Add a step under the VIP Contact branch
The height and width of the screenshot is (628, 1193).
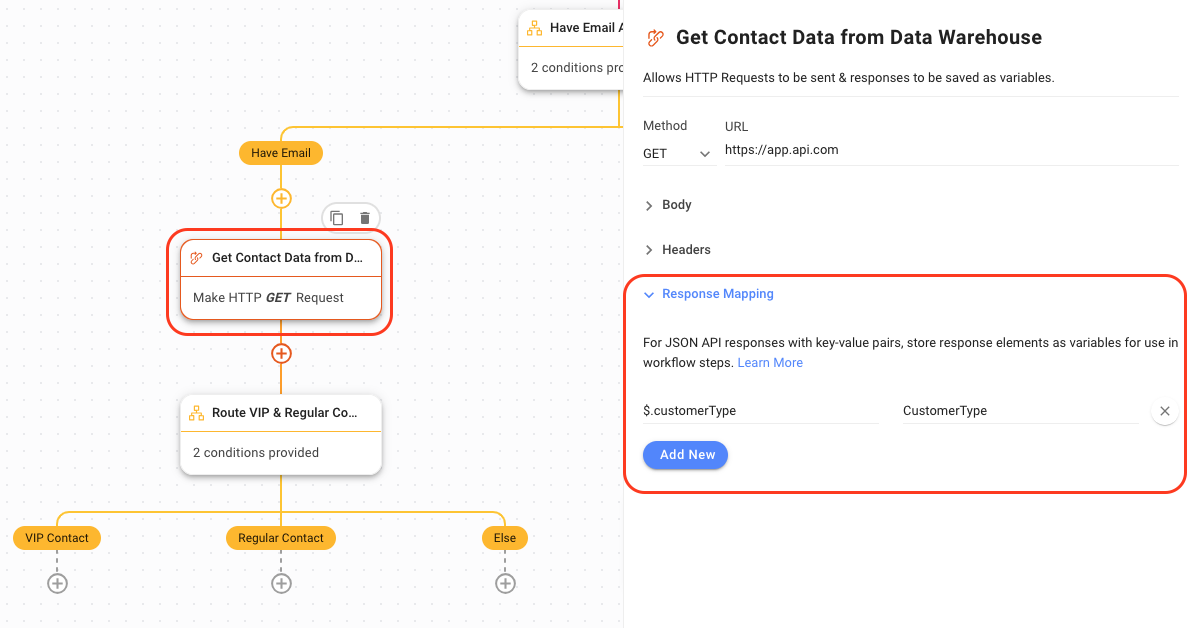pyautogui.click(x=57, y=583)
